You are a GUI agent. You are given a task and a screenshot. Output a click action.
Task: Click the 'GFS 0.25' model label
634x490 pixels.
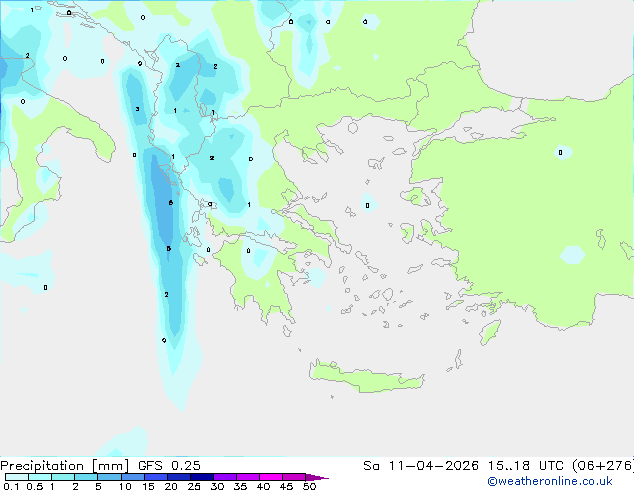(169, 466)
